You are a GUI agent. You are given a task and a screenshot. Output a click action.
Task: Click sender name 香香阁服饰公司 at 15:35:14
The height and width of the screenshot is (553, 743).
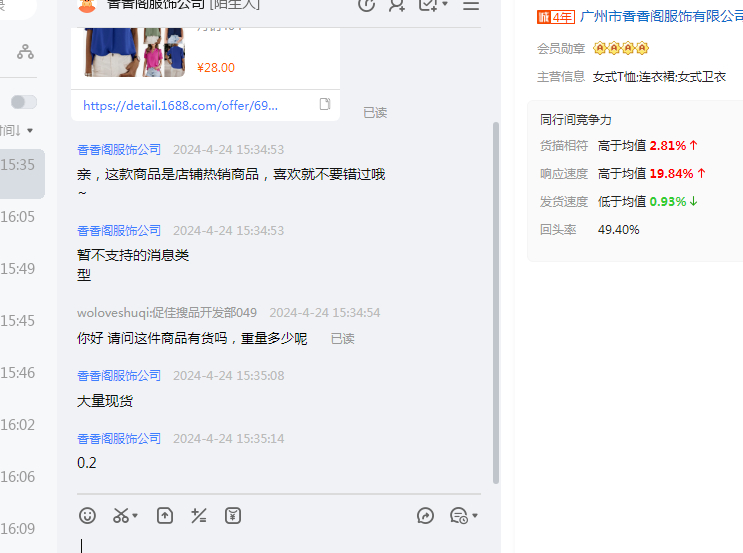coord(119,439)
